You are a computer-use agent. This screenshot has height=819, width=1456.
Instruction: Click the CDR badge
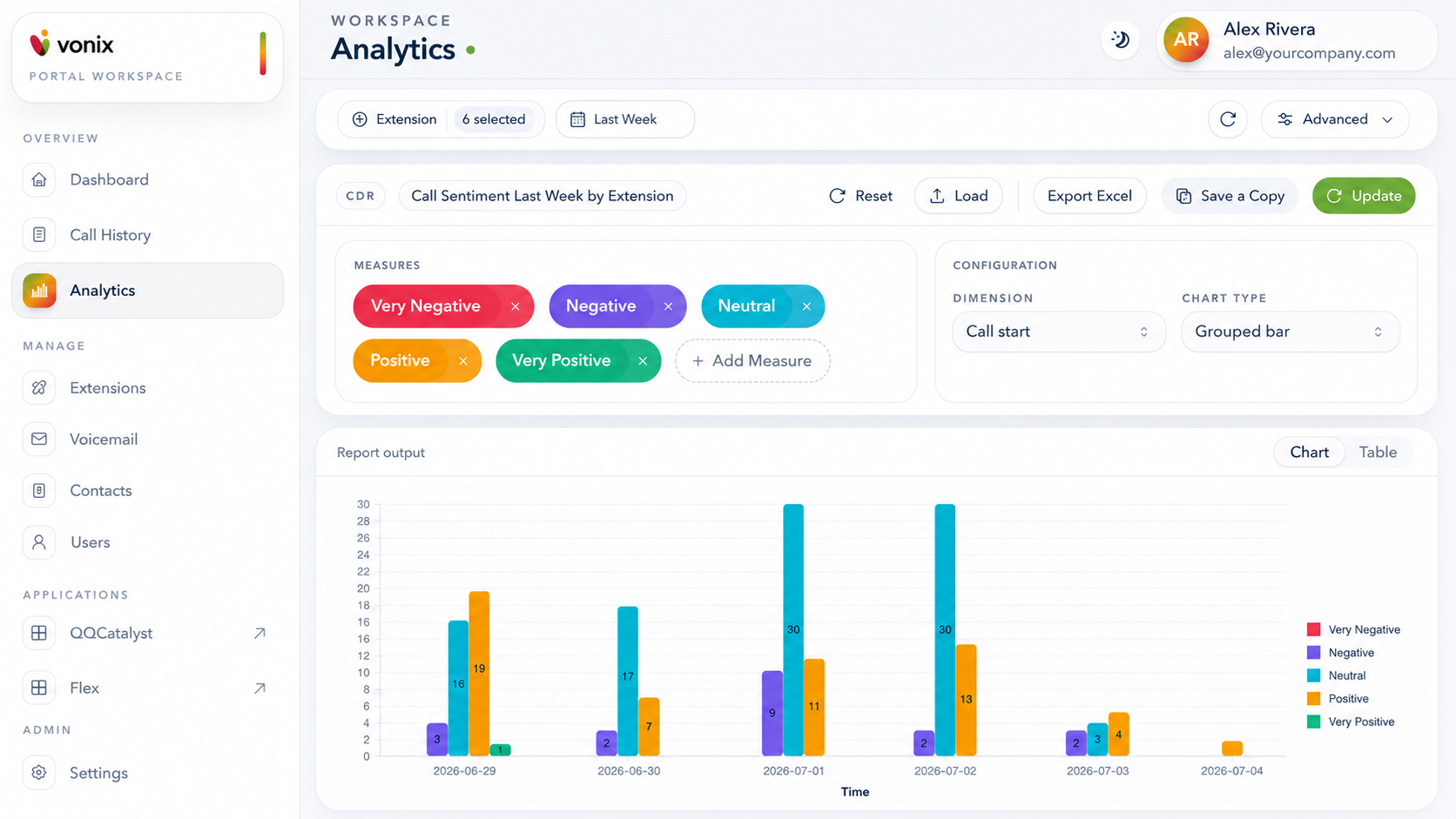[x=361, y=196]
